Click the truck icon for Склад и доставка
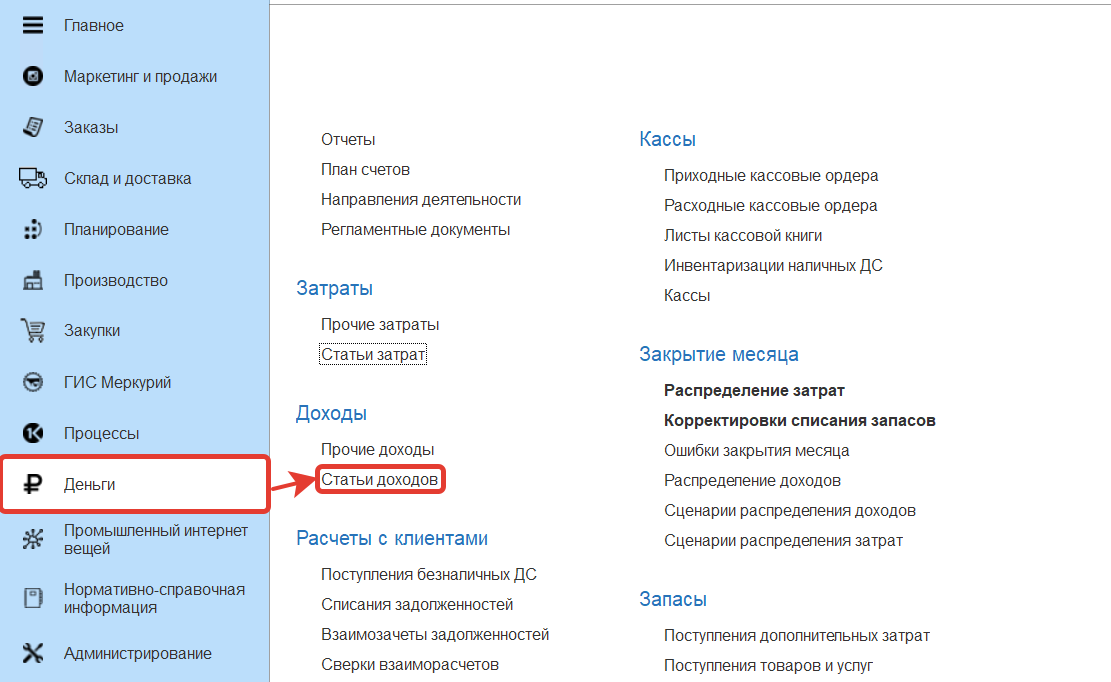The image size is (1111, 682). (33, 179)
